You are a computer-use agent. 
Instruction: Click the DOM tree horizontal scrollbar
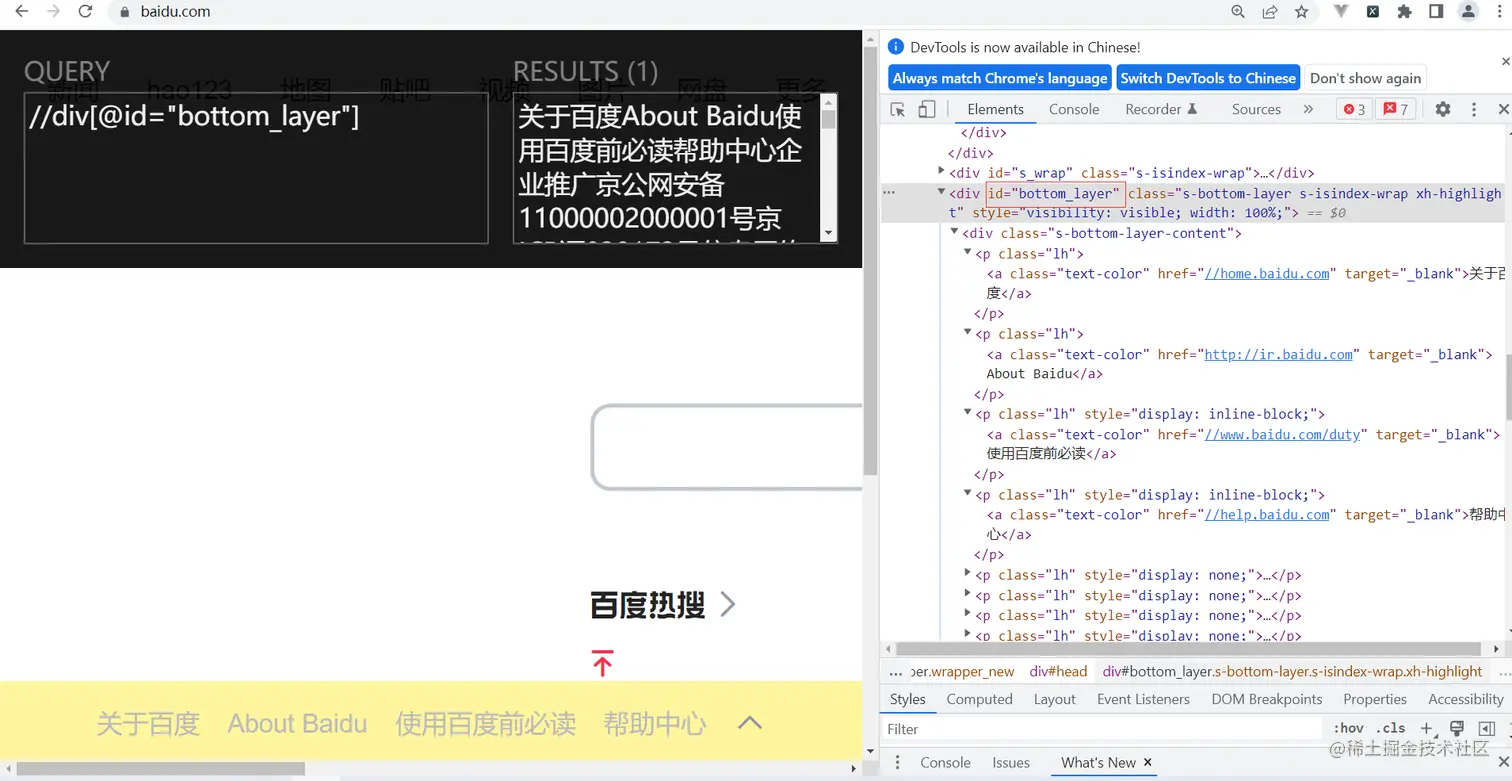[x=1188, y=648]
